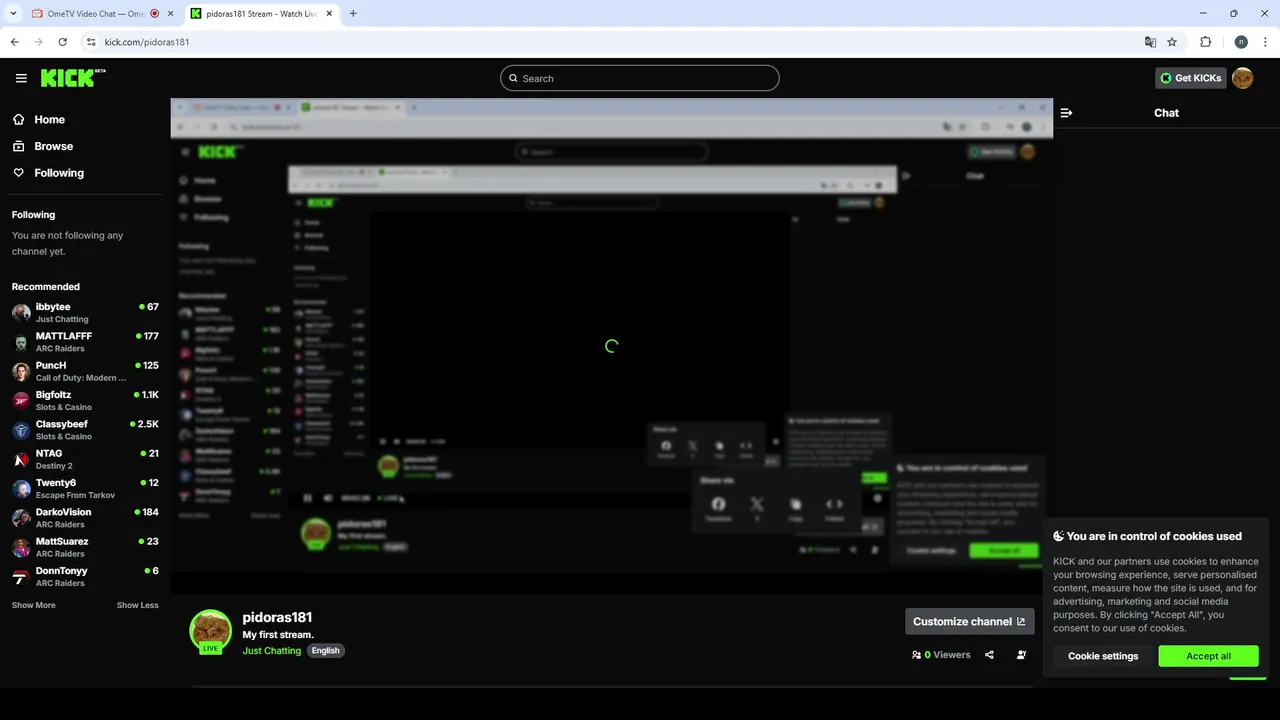The image size is (1280, 720).
Task: Click the address bar URL
Action: [147, 42]
